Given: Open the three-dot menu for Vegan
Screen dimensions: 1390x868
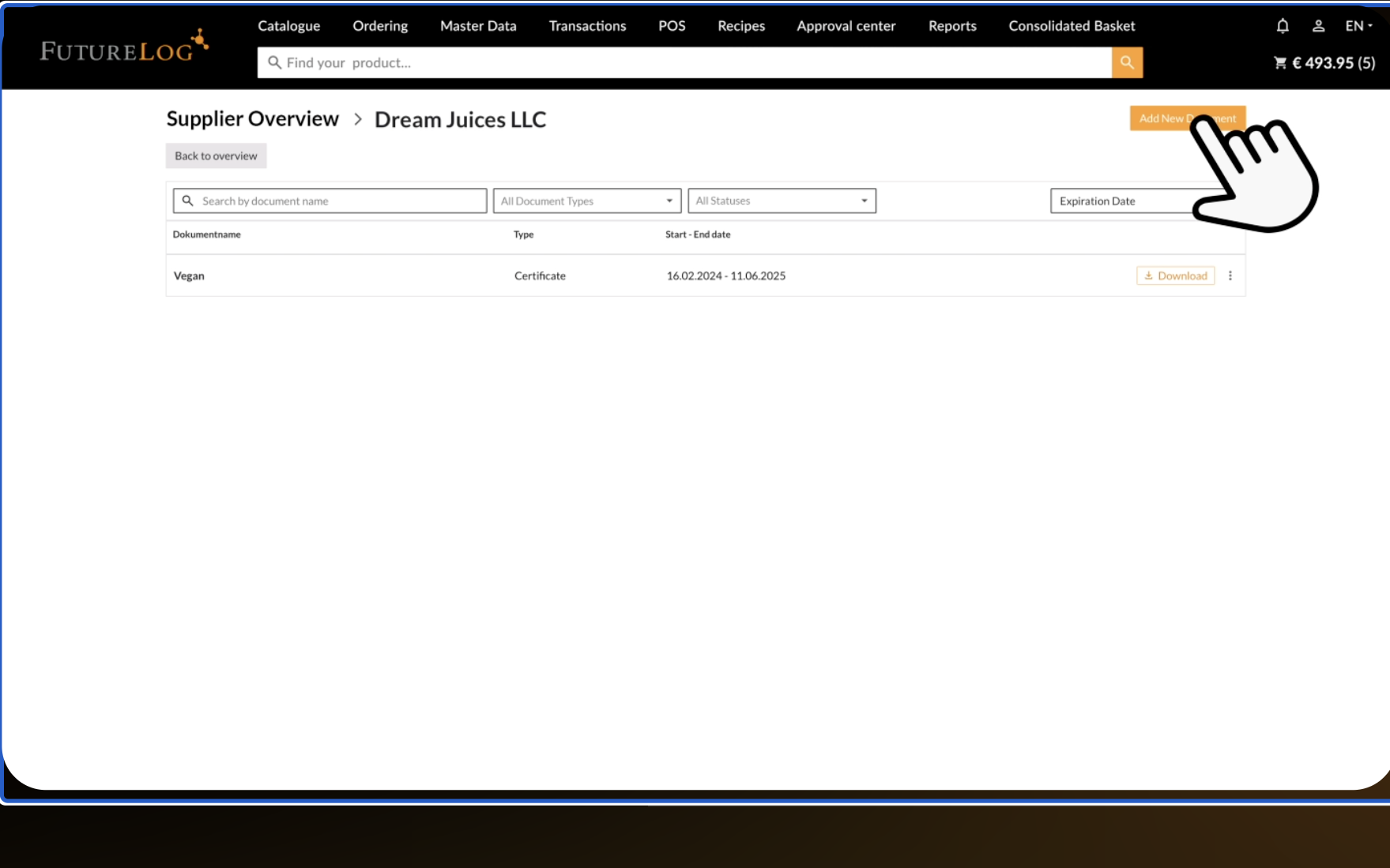Looking at the screenshot, I should click(1230, 276).
